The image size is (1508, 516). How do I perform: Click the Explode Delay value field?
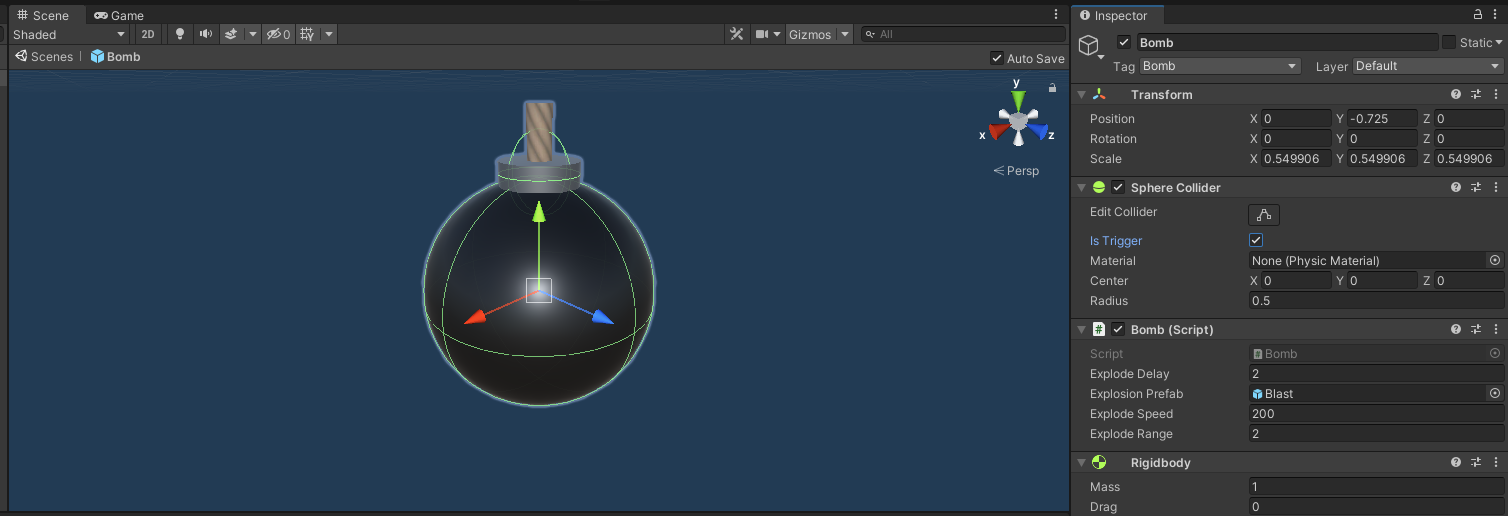coord(1375,374)
